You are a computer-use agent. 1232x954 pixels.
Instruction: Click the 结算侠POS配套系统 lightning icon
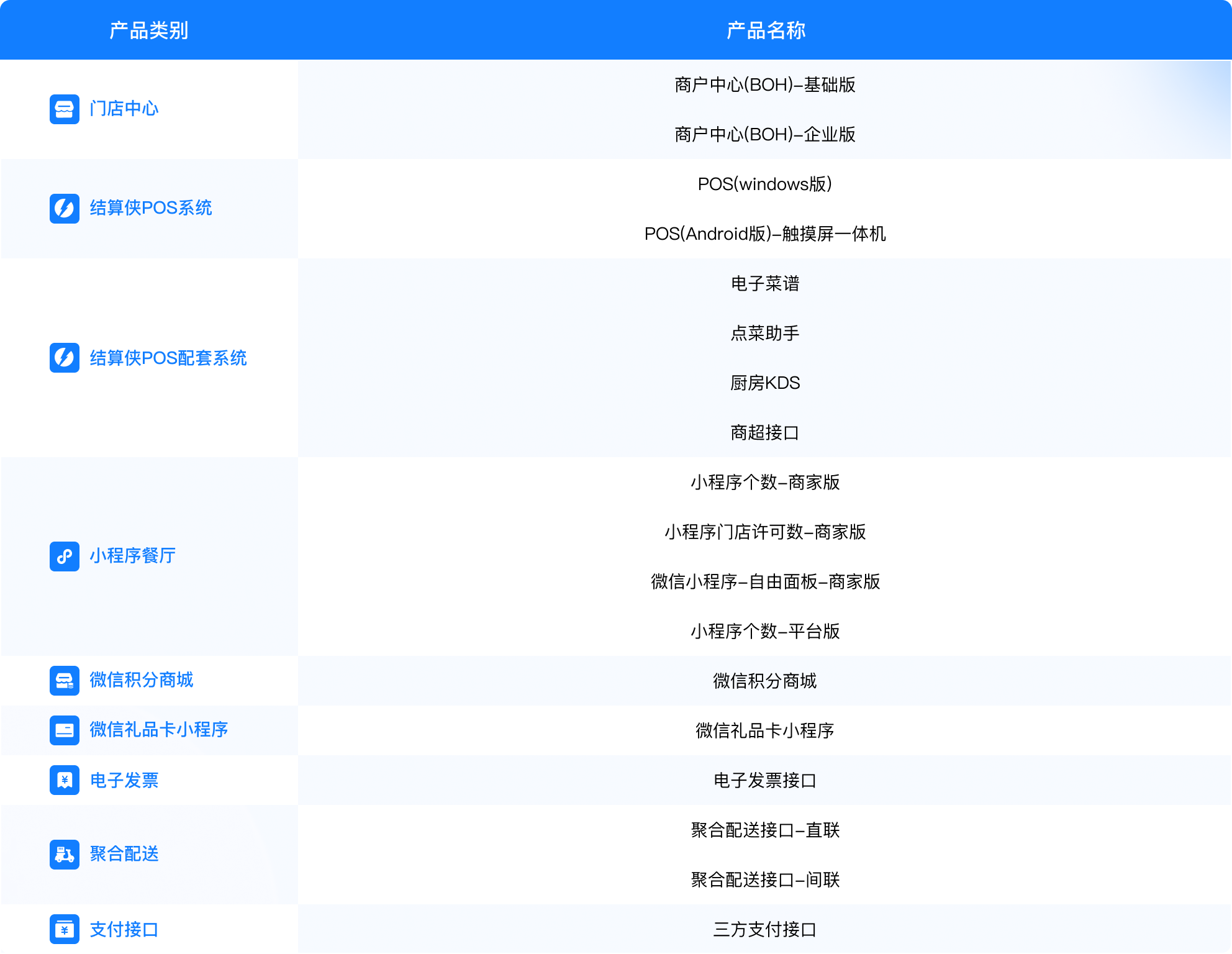tap(65, 358)
